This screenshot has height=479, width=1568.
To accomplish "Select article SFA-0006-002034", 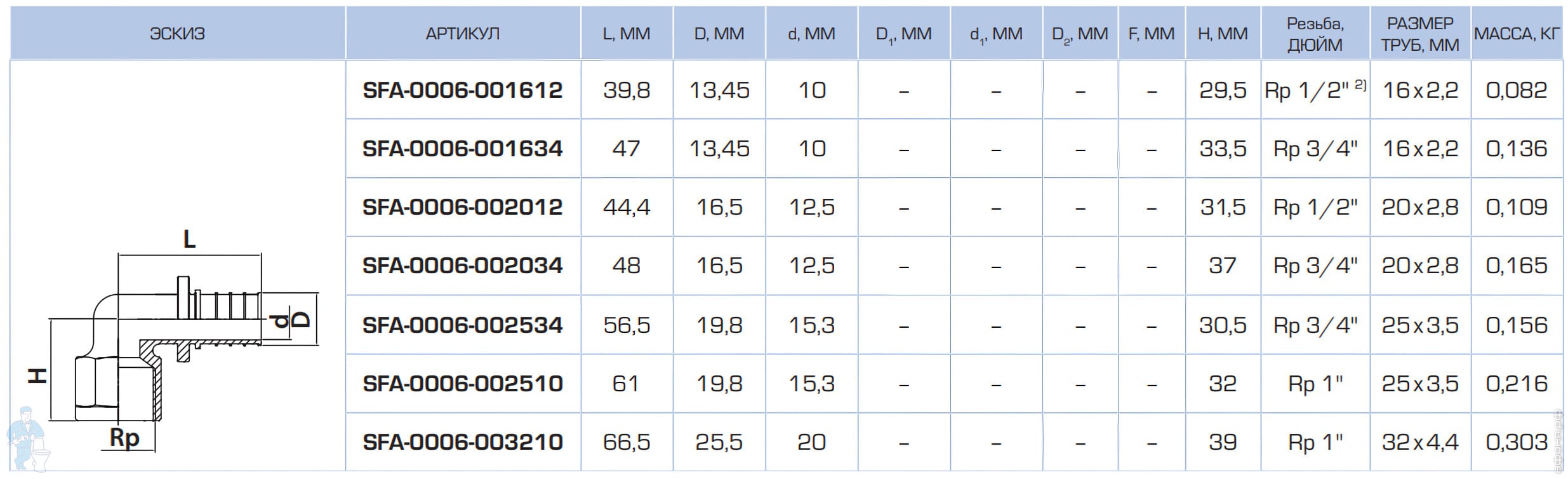I will coord(462,266).
